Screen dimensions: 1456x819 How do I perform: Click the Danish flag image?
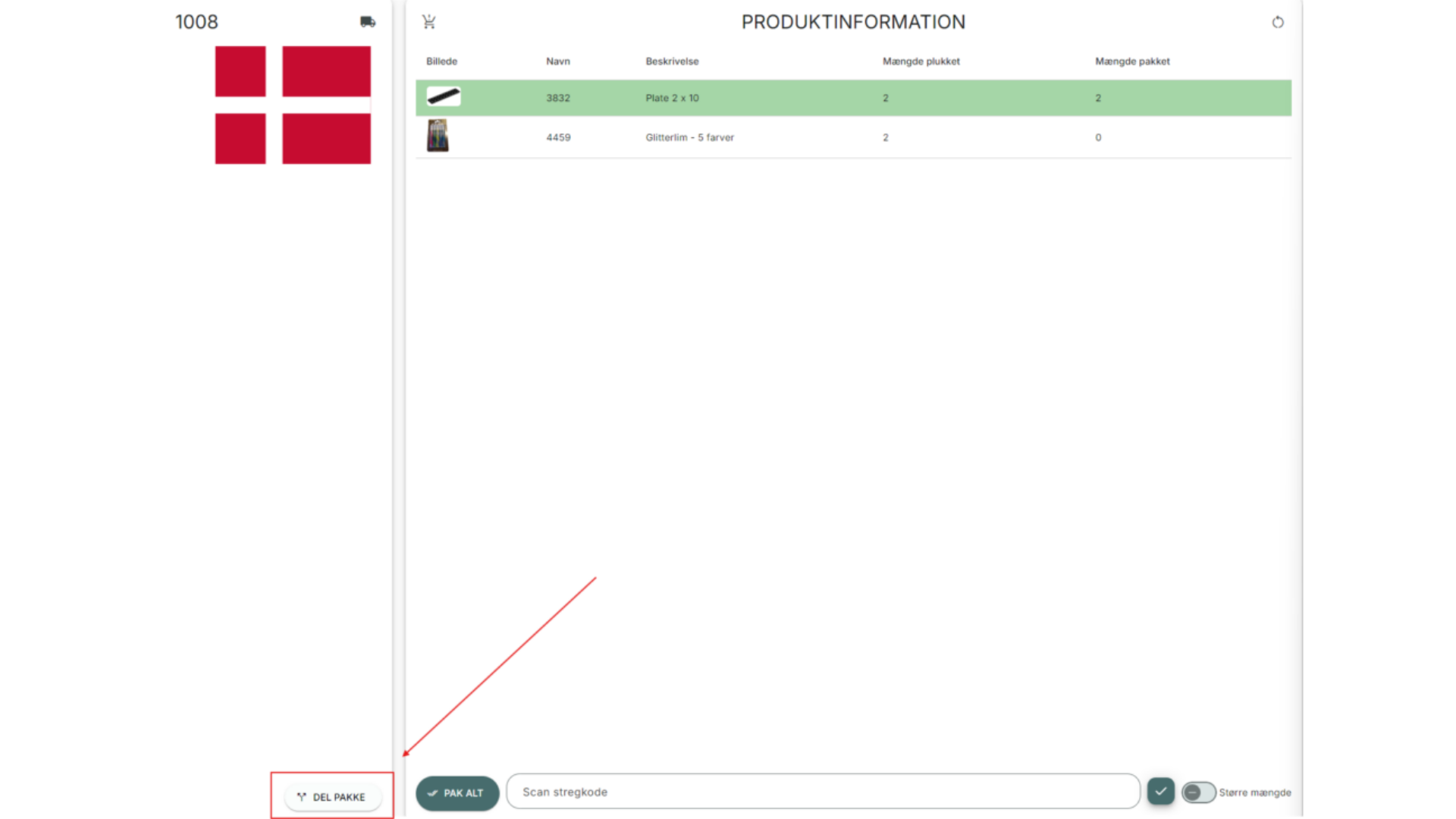coord(293,105)
